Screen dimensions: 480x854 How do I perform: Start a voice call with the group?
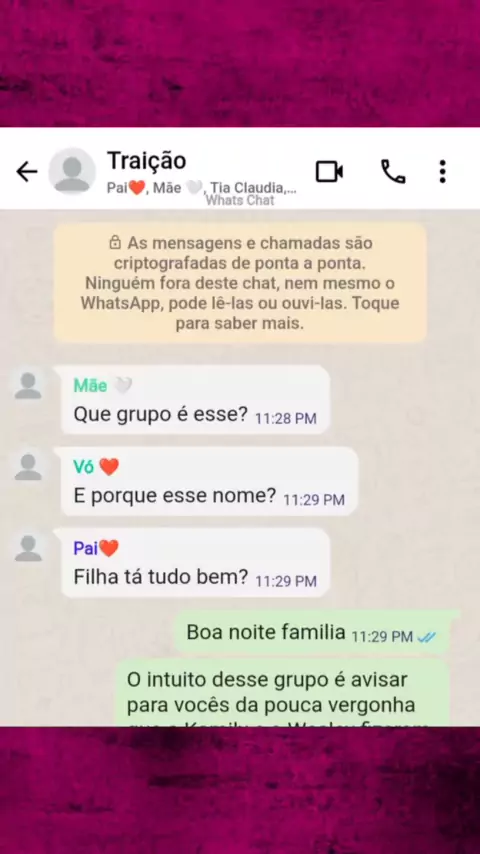pos(393,172)
